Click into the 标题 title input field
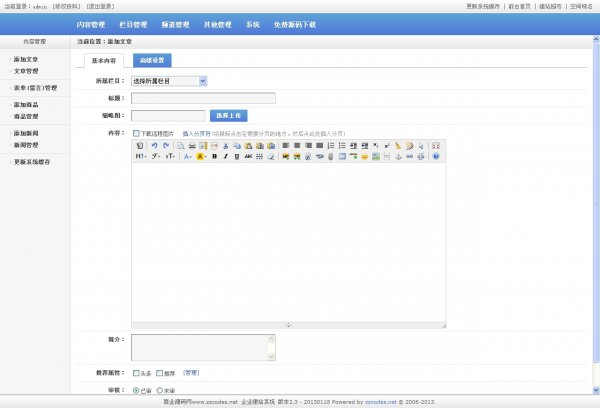This screenshot has width=600, height=408. (203, 98)
